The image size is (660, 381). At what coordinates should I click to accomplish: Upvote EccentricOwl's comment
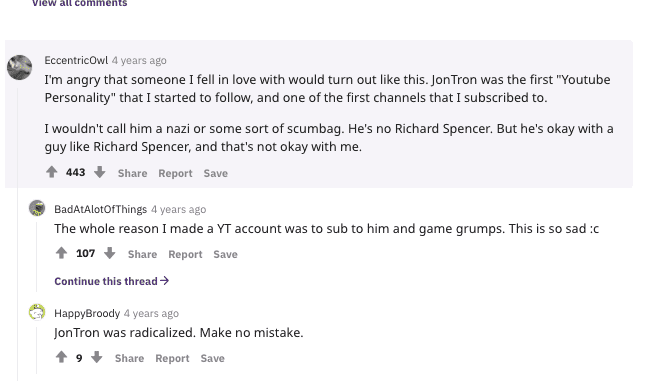tap(51, 172)
